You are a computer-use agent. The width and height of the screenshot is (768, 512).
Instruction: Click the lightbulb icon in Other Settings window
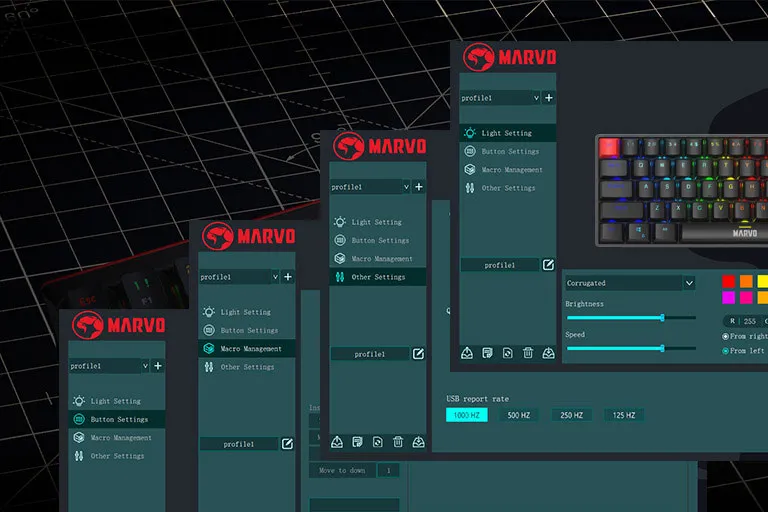click(340, 222)
